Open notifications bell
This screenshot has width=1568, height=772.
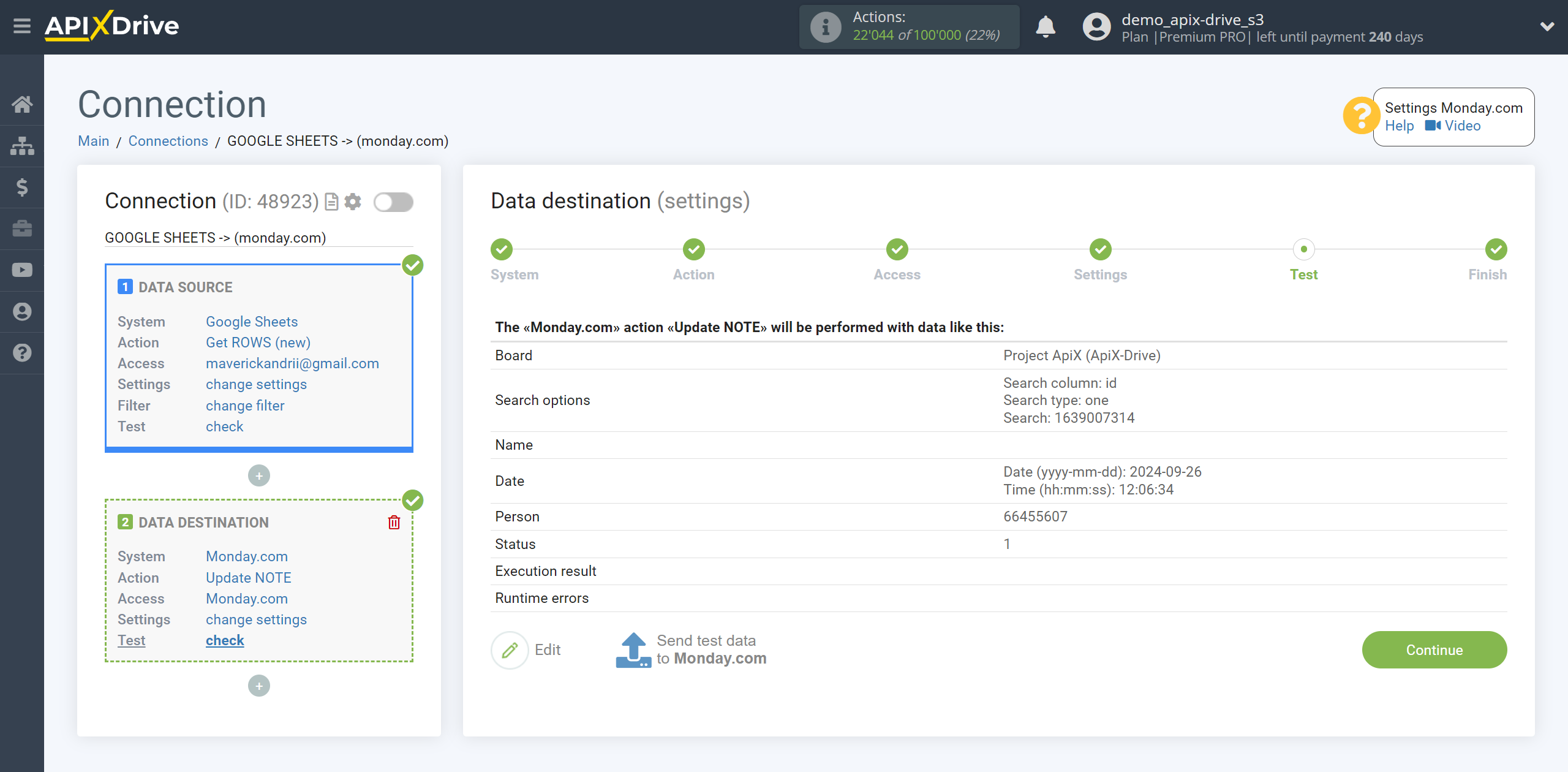pos(1046,27)
